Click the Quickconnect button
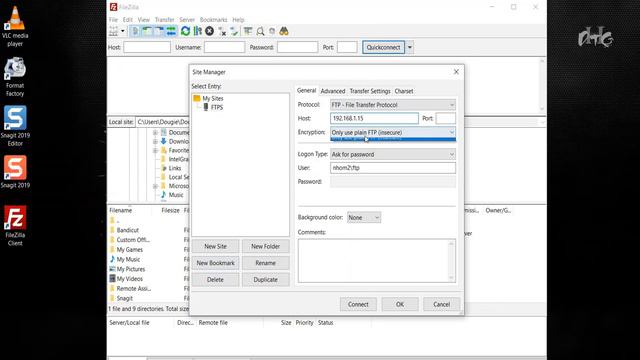 click(x=383, y=47)
